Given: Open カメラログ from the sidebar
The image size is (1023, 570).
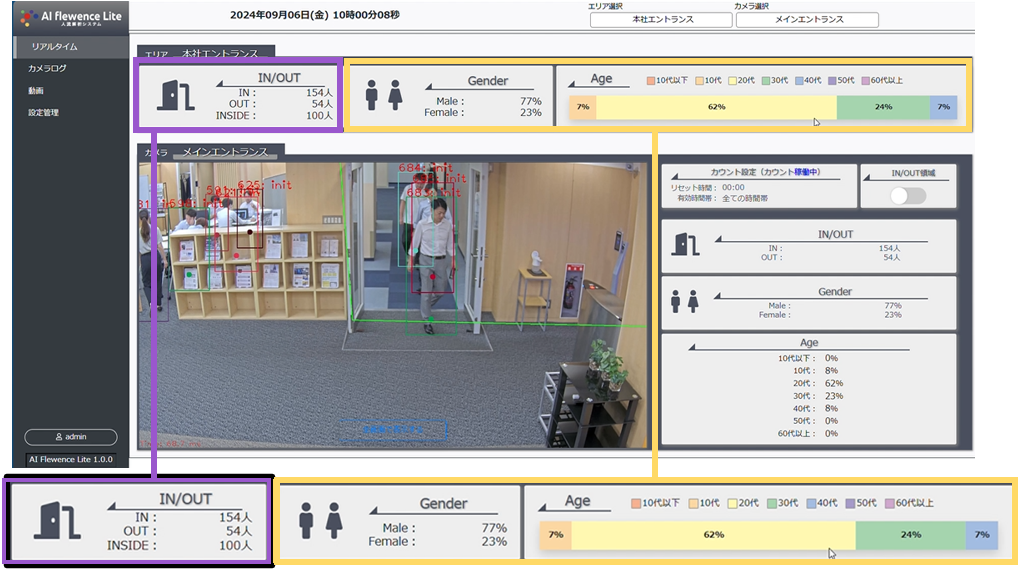Looking at the screenshot, I should (47, 69).
